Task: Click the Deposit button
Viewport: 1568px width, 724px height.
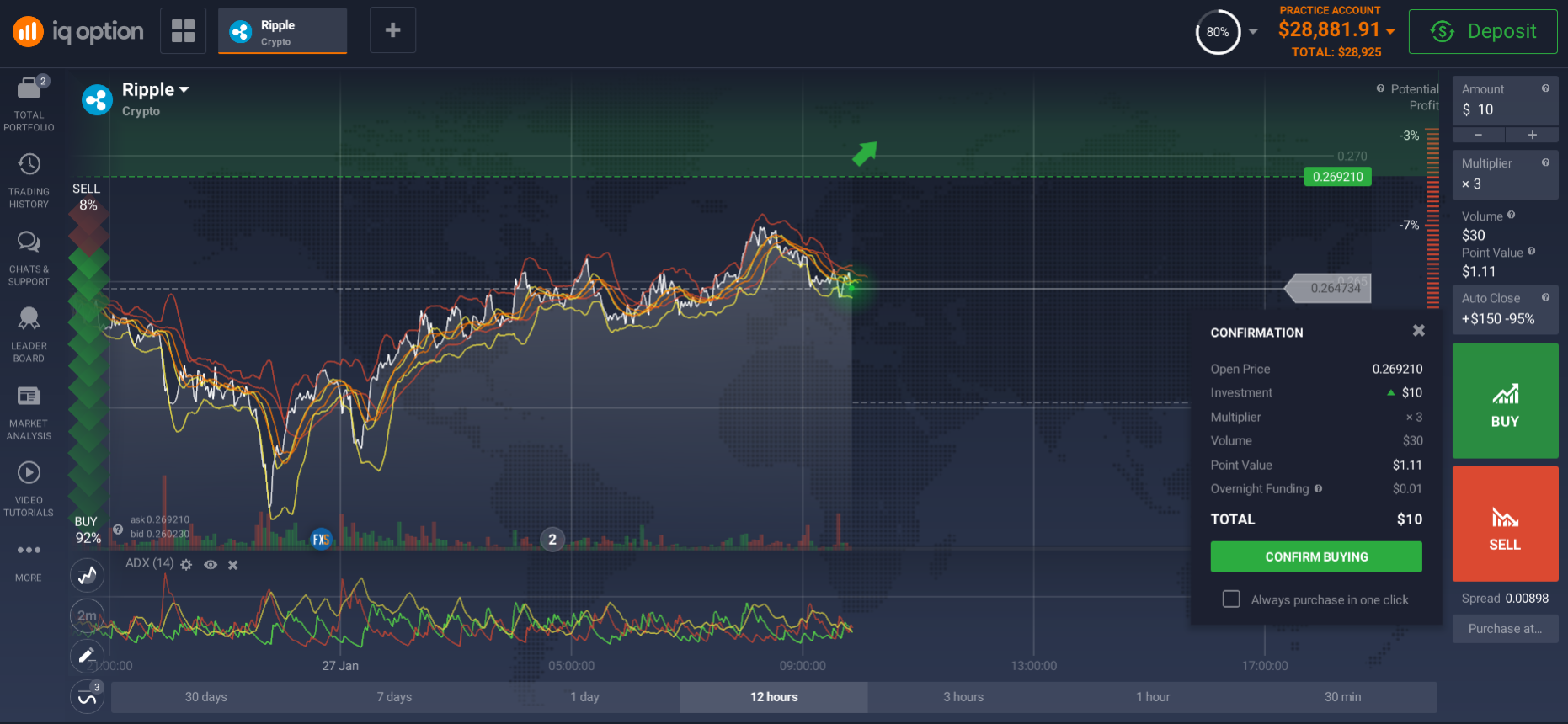Action: pos(1483,31)
